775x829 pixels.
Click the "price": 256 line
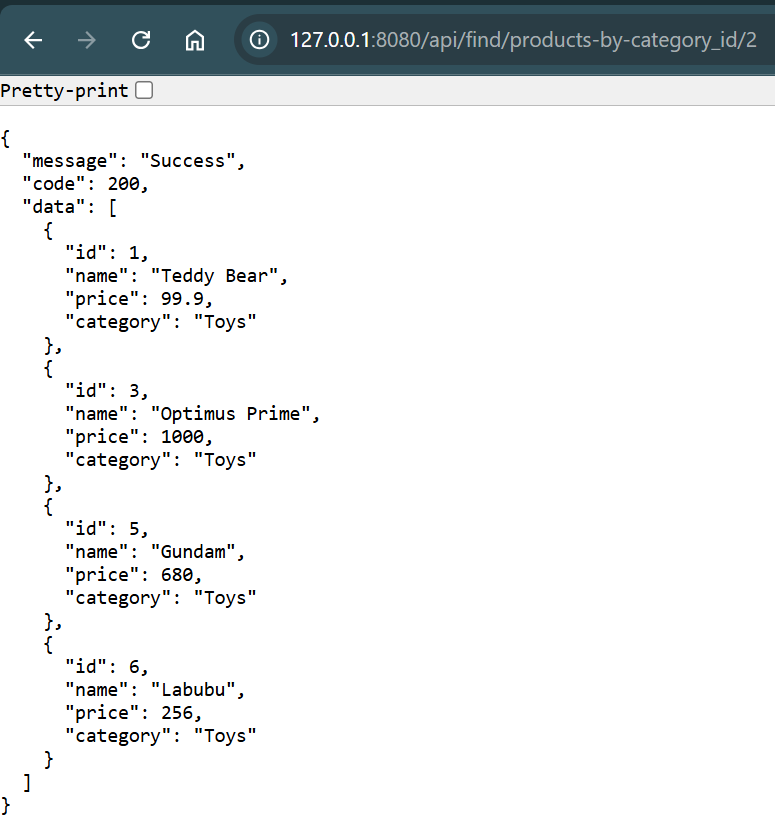point(134,713)
